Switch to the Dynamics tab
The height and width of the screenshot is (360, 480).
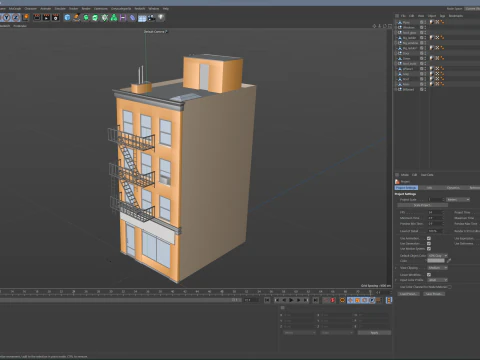453,188
